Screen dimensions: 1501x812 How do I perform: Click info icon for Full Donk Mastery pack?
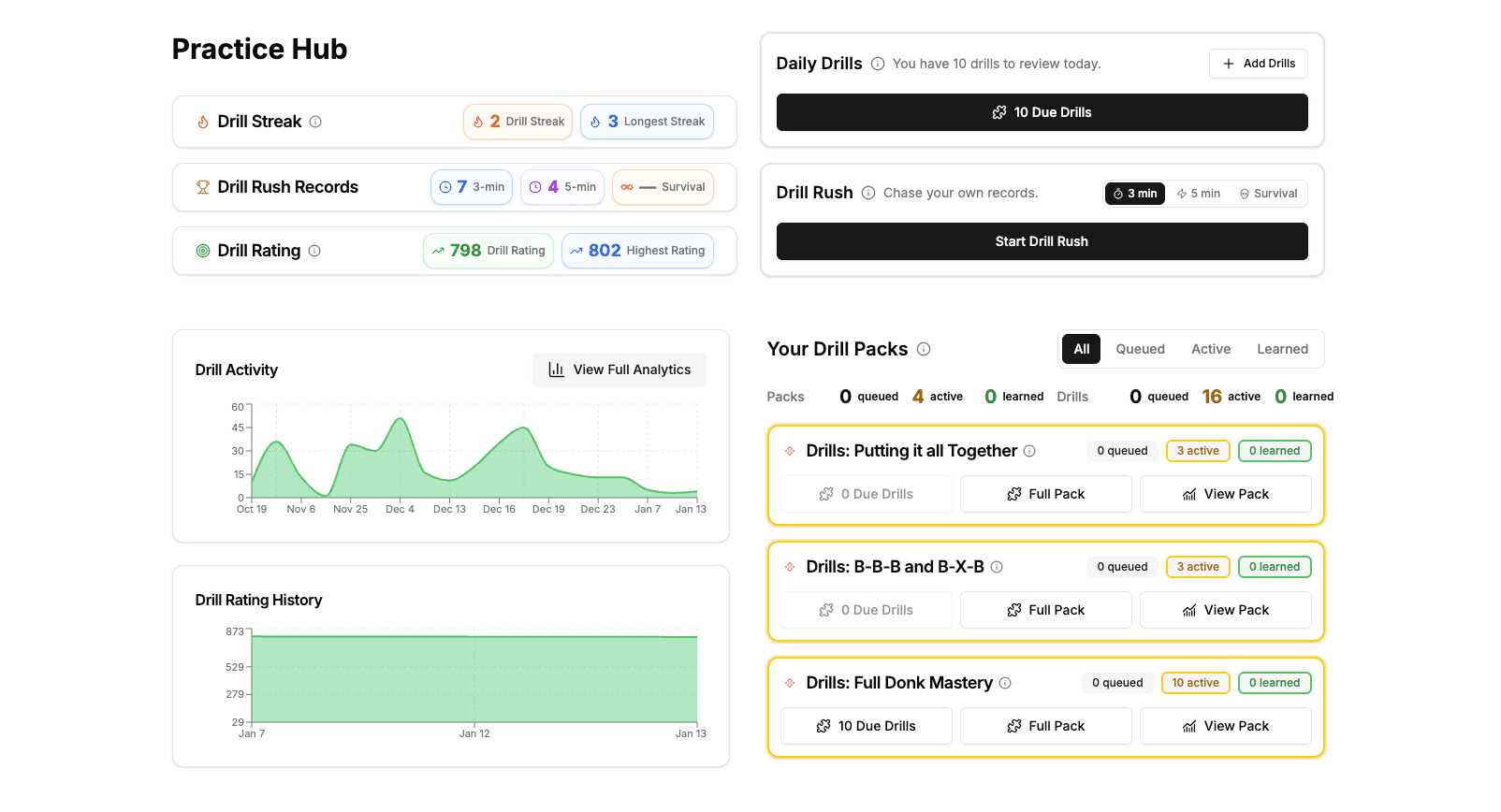(x=1005, y=683)
